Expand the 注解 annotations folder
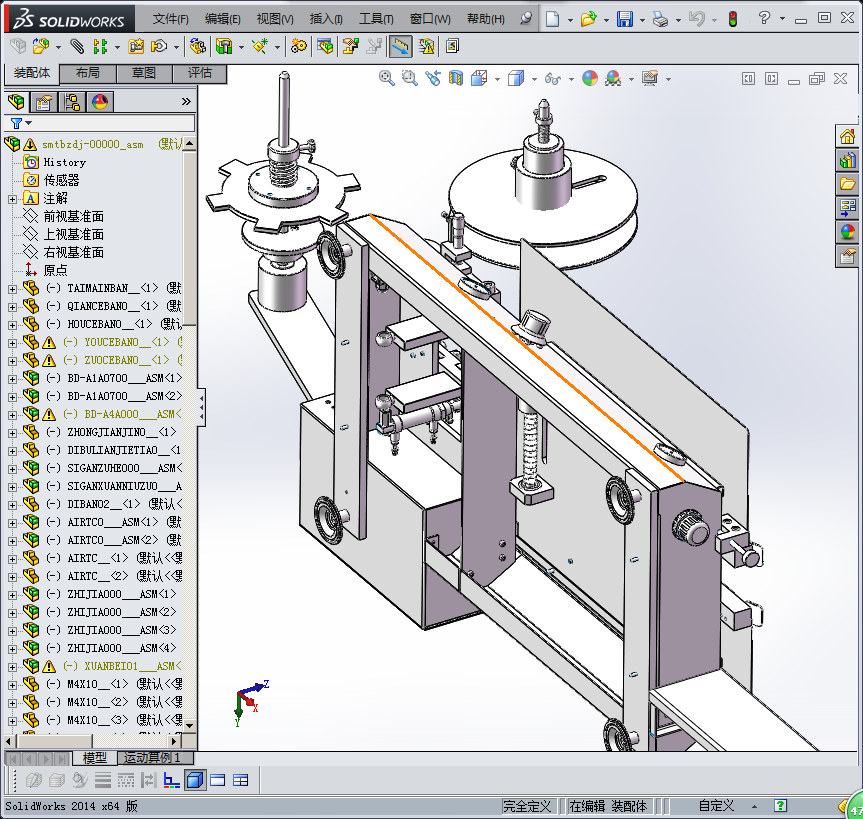 click(x=12, y=198)
